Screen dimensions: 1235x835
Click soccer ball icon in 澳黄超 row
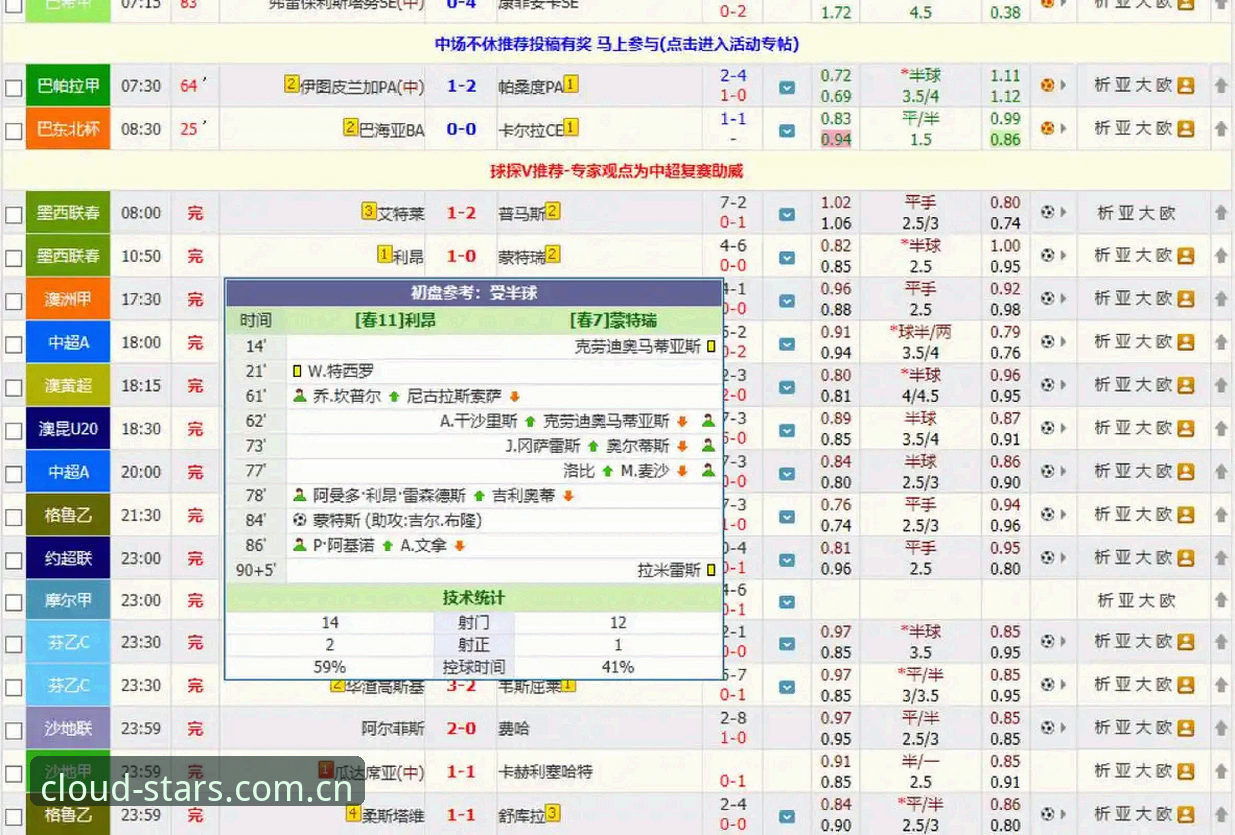click(1047, 384)
